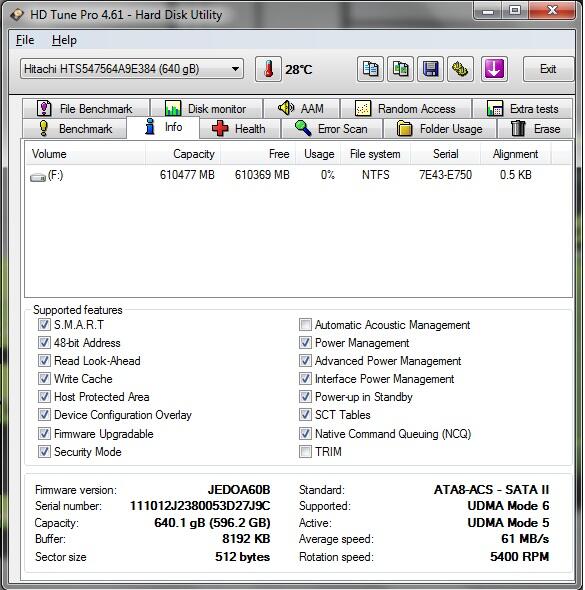Click the 28°C temperature reading
This screenshot has width=585, height=590.
(298, 70)
